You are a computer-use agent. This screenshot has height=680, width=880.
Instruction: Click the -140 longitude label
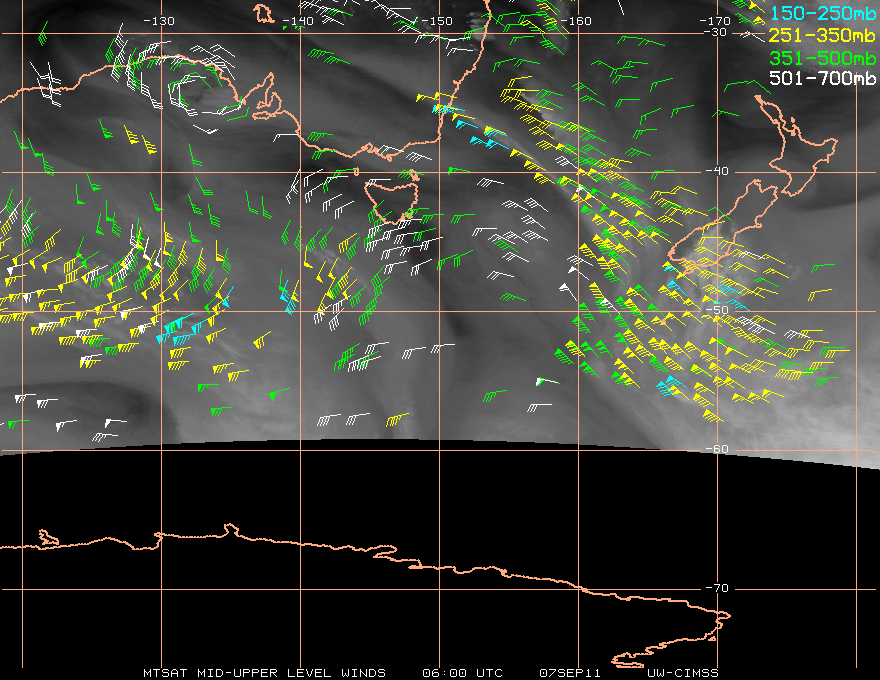[x=298, y=21]
